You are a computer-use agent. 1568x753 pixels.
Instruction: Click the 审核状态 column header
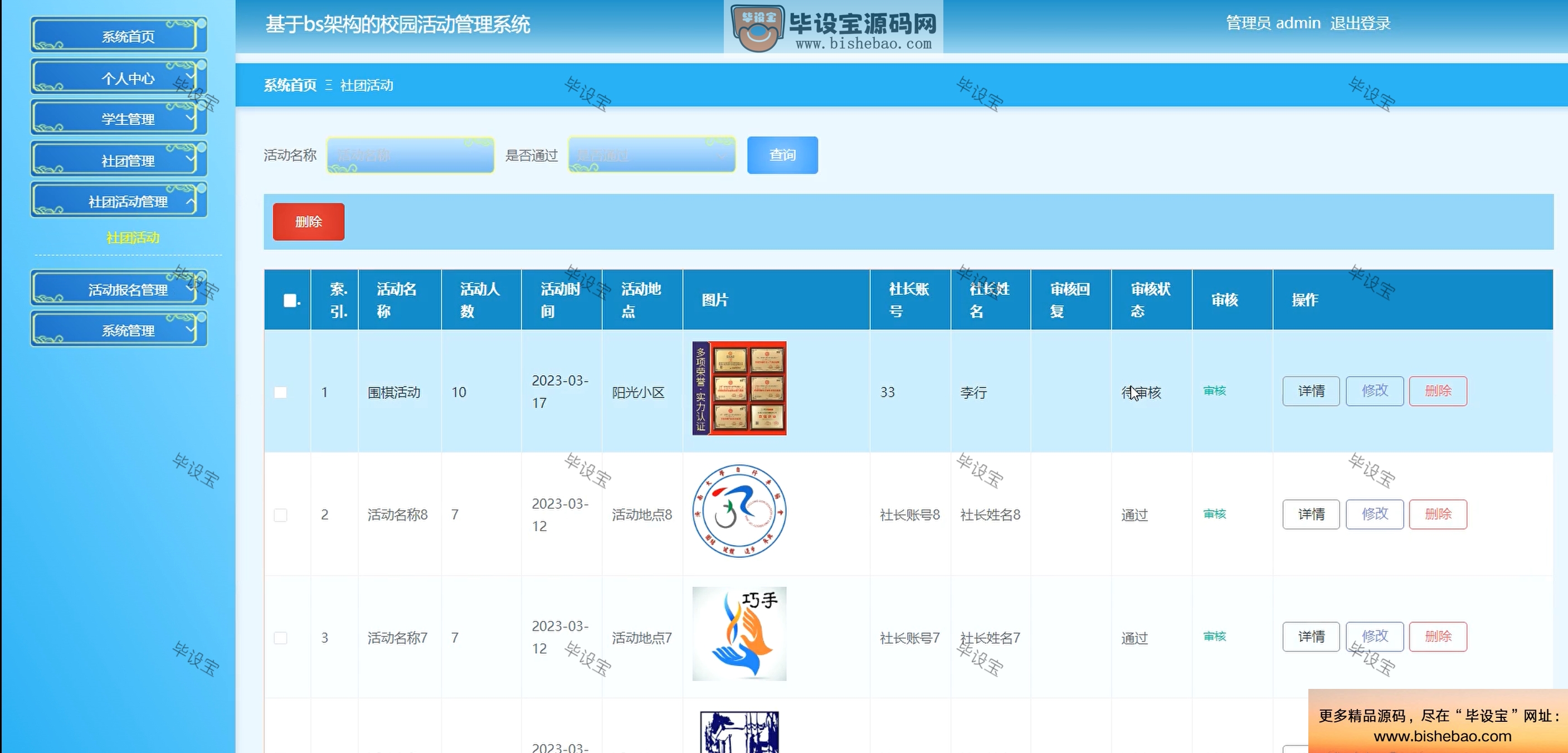[1151, 300]
